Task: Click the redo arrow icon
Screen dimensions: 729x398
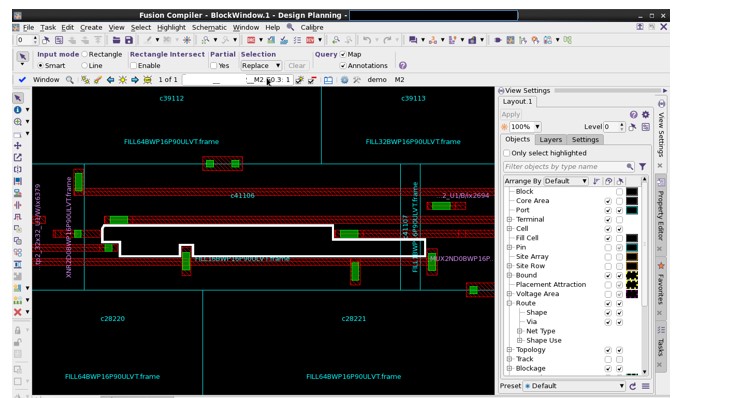Action: pyautogui.click(x=387, y=40)
